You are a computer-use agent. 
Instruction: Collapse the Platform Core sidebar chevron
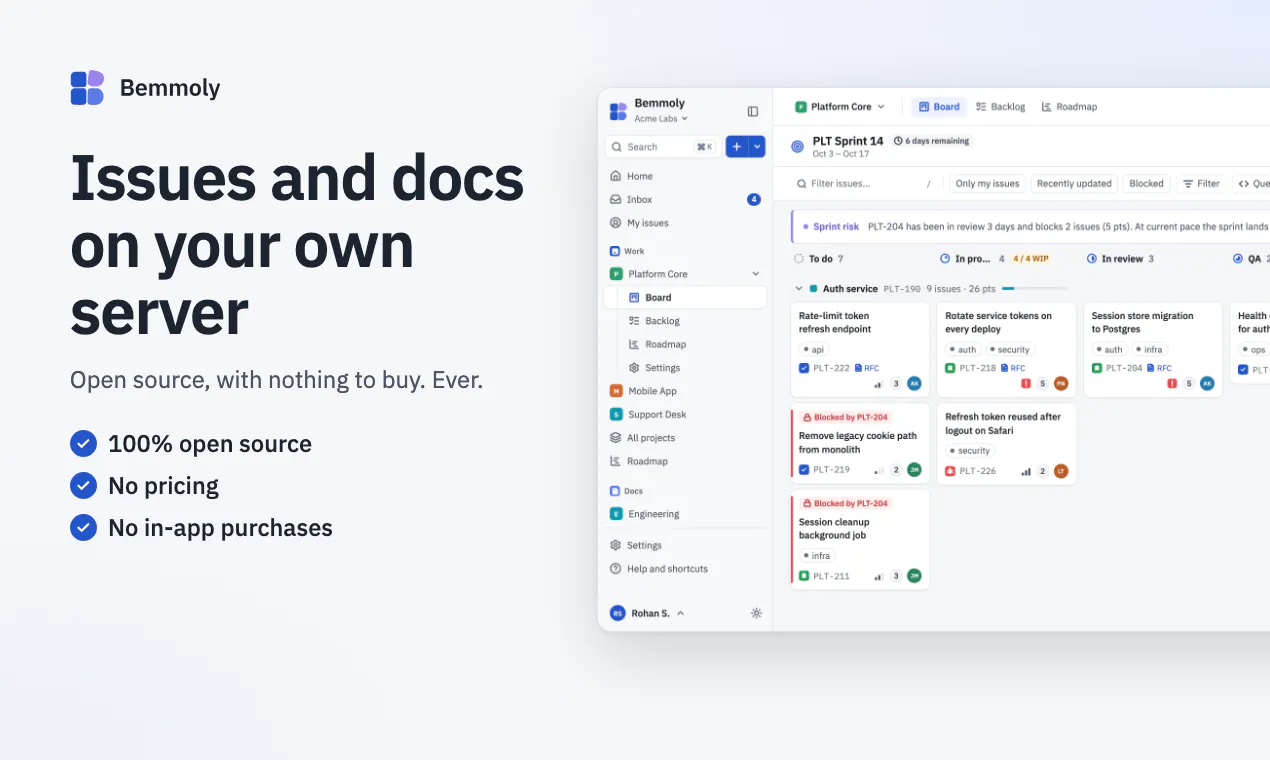756,274
